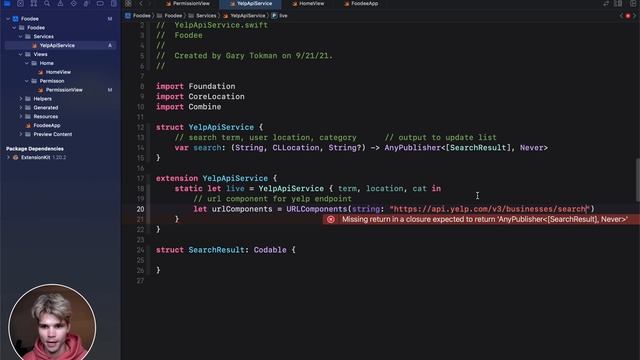Collapse the Home folder
The height and width of the screenshot is (360, 640).
tap(27, 63)
